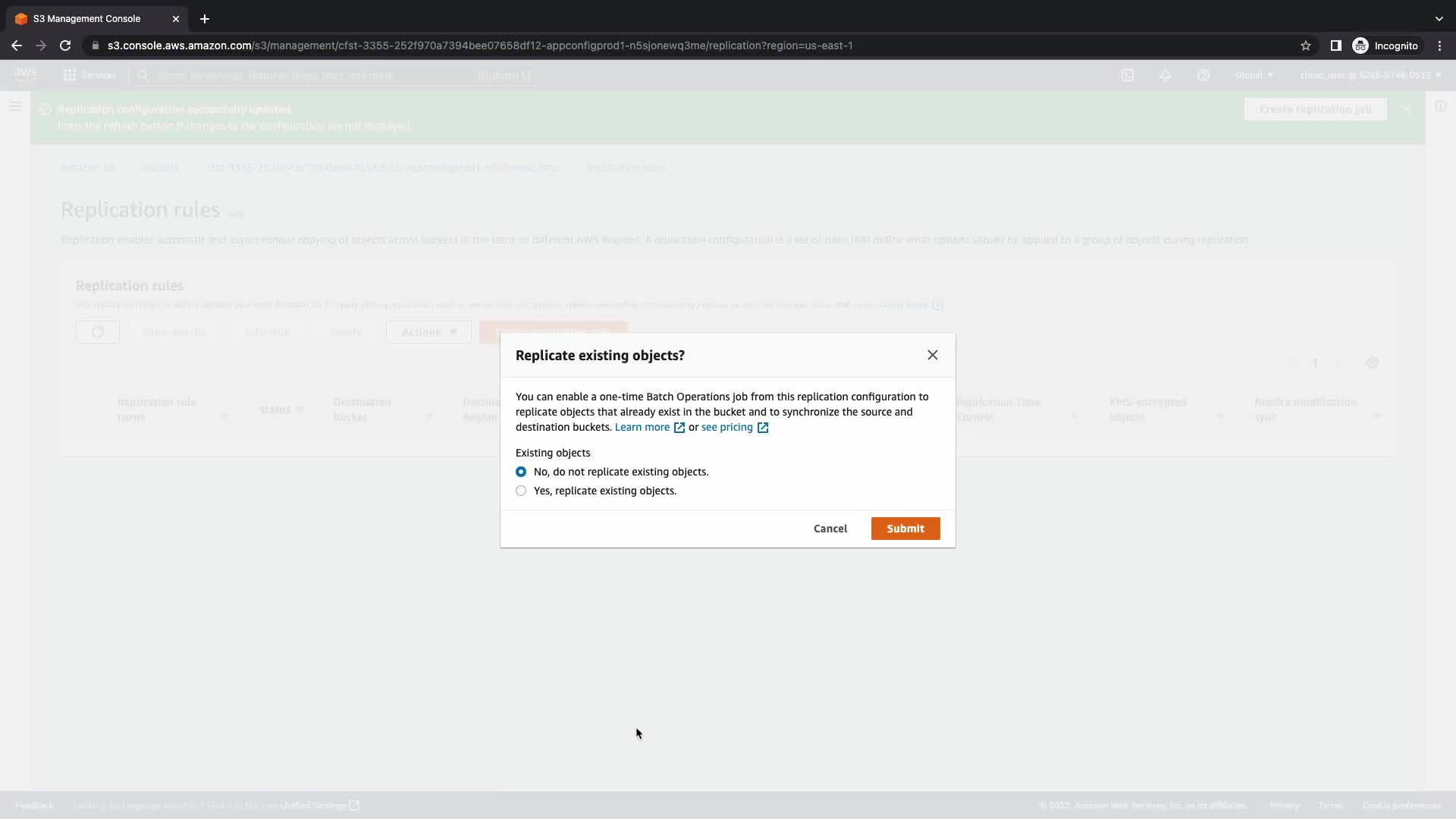Click the AWS CloudShell icon

[x=1128, y=75]
